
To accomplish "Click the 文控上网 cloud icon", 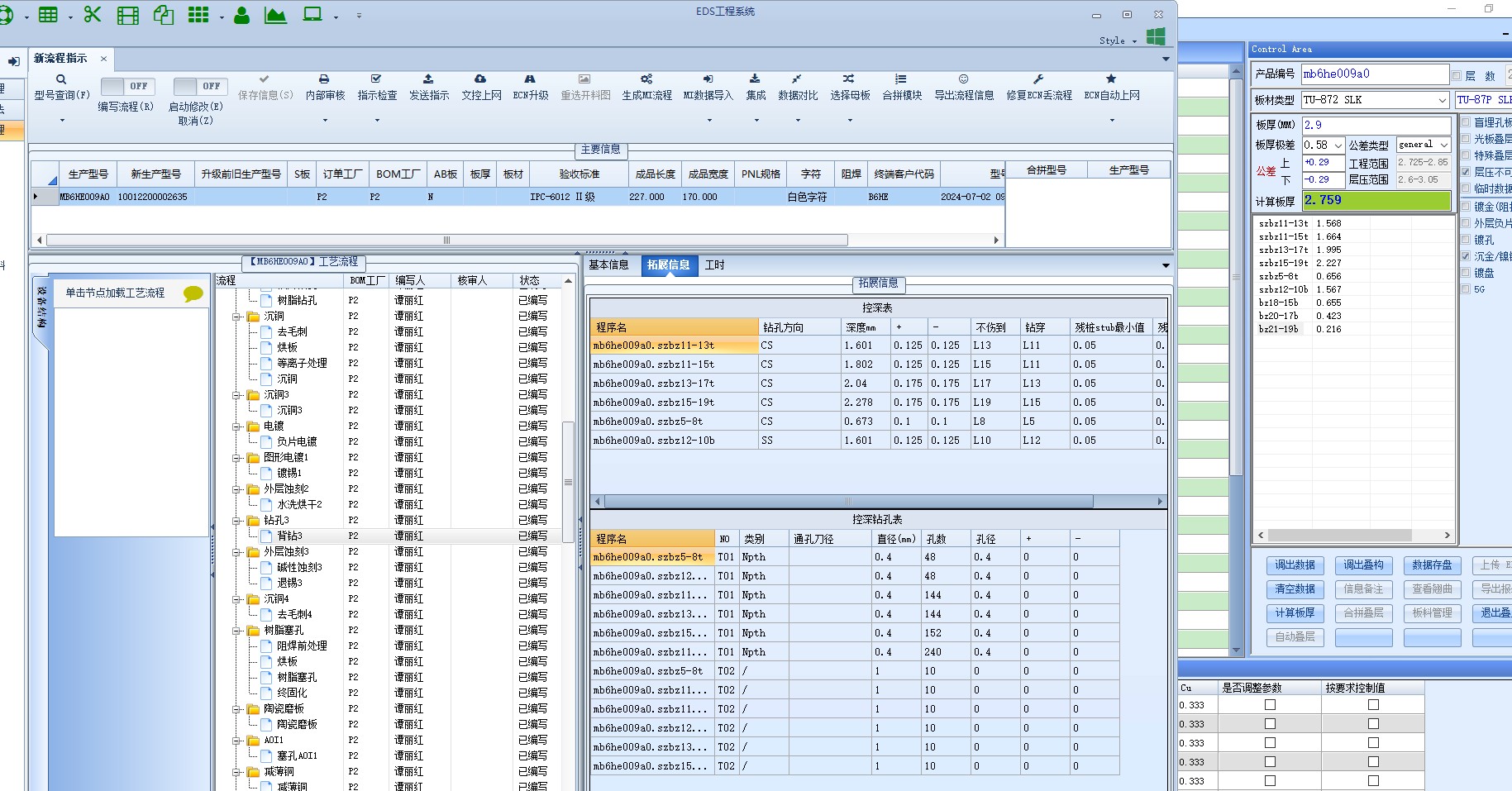I will point(480,79).
